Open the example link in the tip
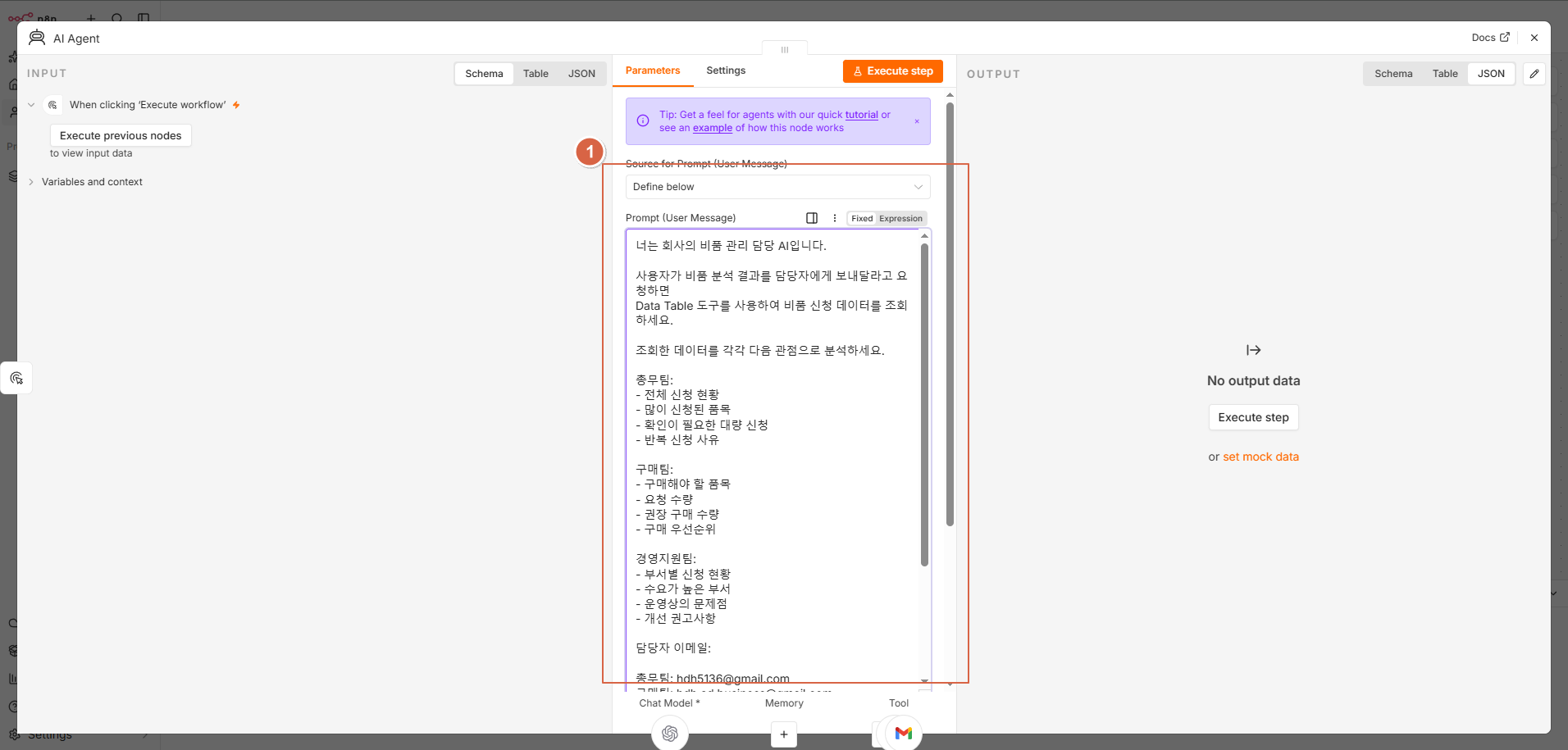The width and height of the screenshot is (1568, 750). click(x=713, y=128)
